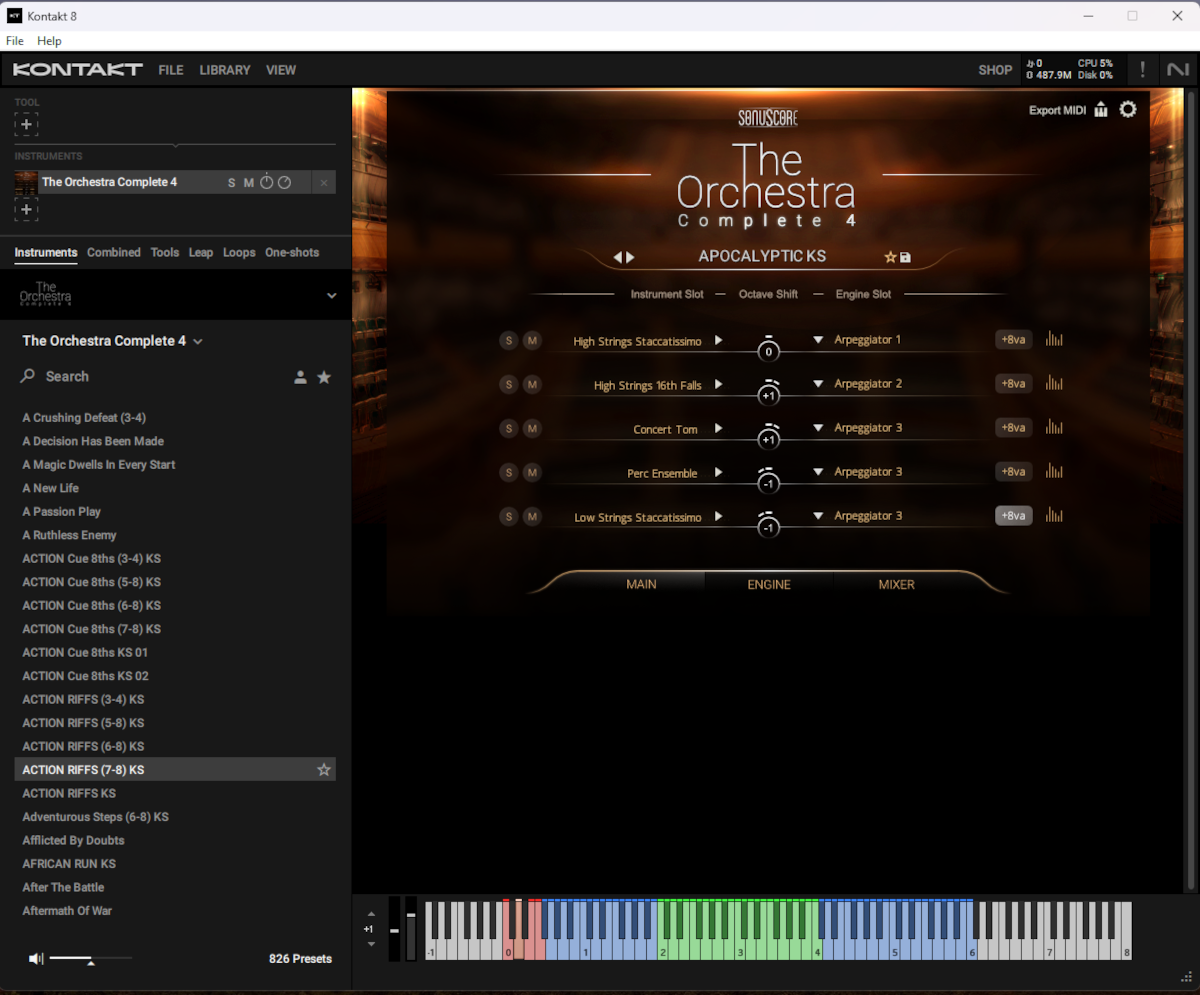Viewport: 1200px width, 995px height.
Task: Open level bars for Concert Tom row
Action: (1054, 428)
